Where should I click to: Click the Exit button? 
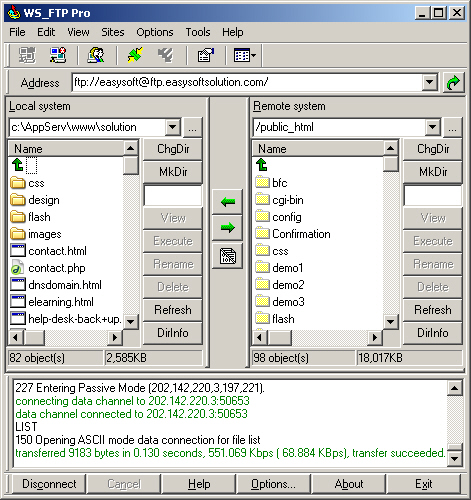point(424,484)
